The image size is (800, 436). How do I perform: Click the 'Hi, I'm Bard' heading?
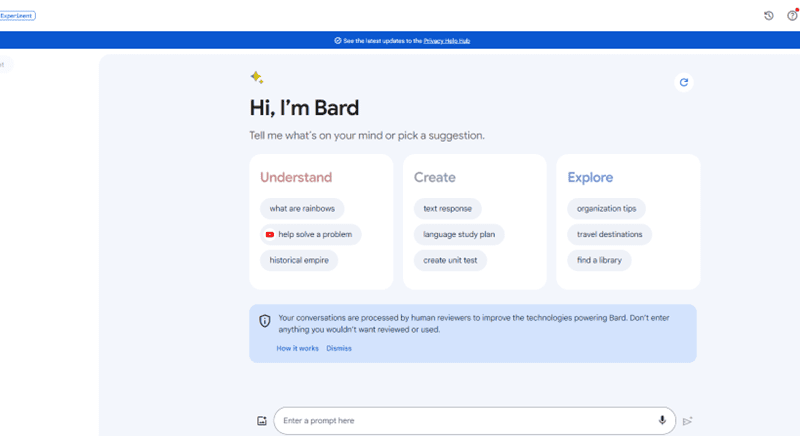point(304,108)
